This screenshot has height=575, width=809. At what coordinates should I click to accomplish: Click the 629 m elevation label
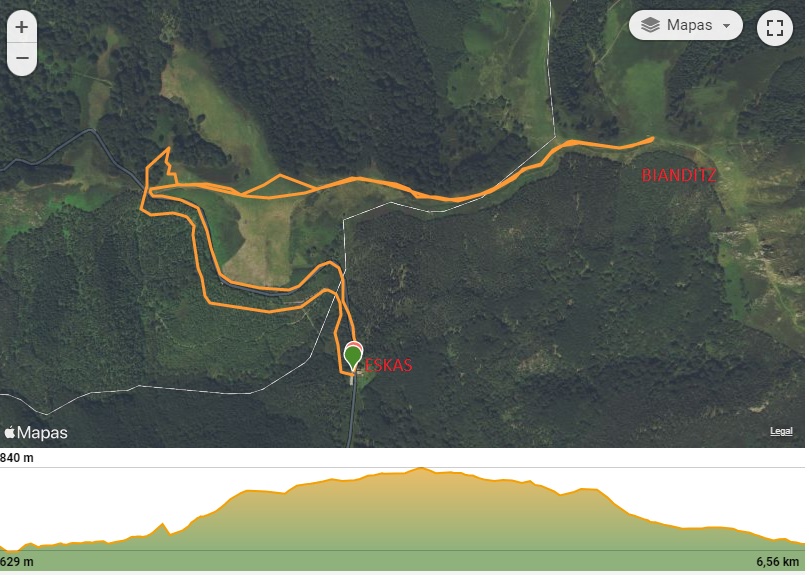(x=17, y=562)
